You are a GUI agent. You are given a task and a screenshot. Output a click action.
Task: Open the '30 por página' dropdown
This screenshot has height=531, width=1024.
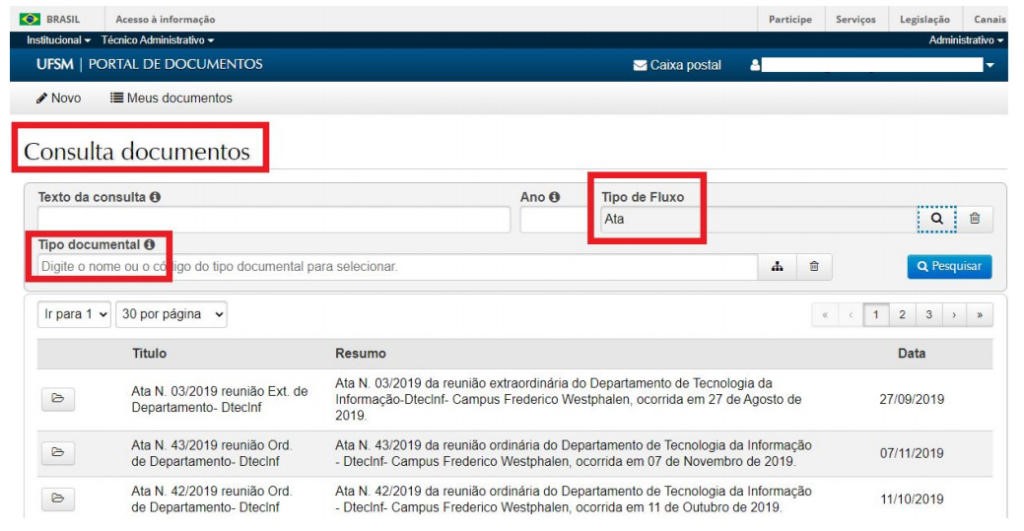click(172, 314)
